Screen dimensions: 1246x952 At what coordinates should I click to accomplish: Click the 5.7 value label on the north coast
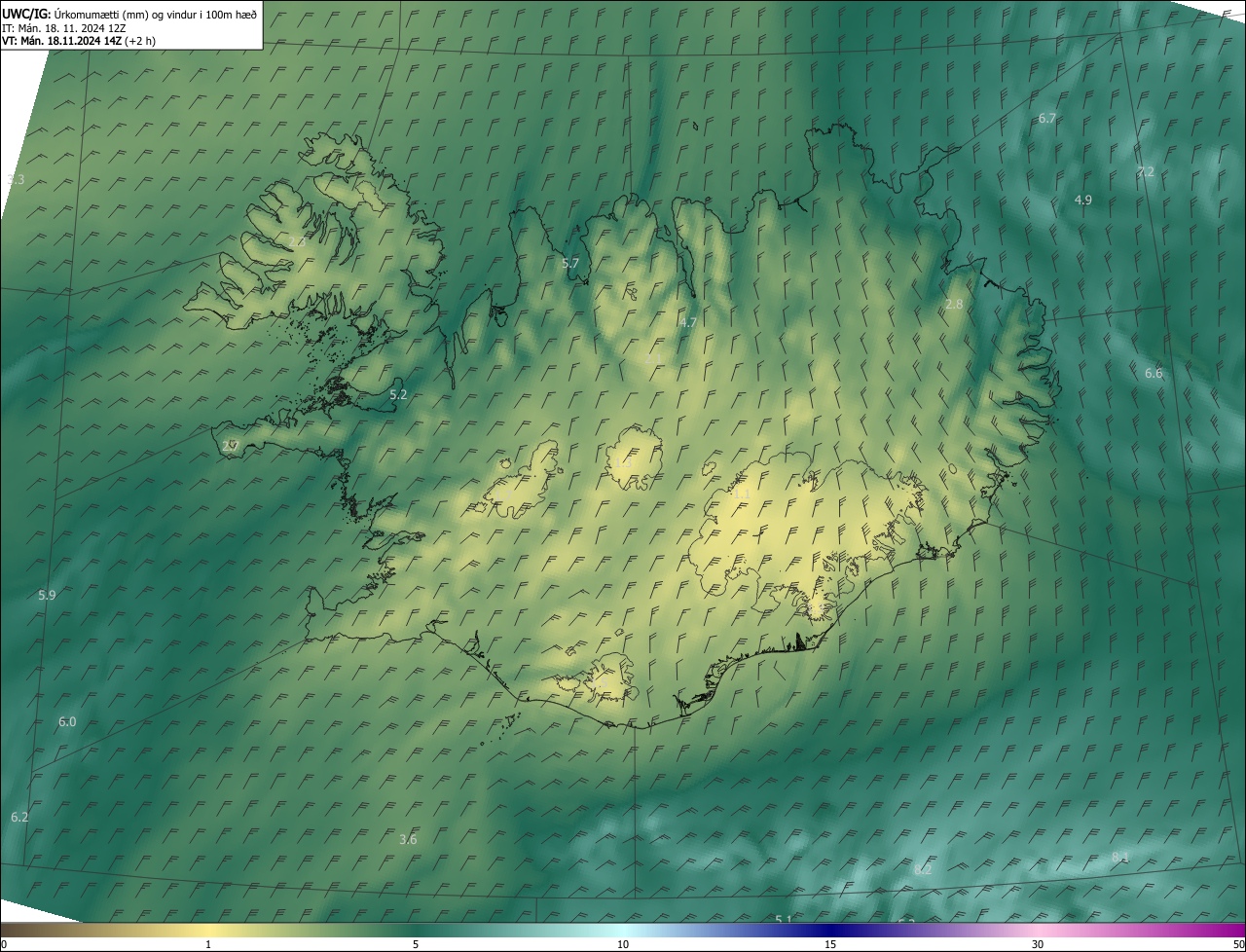point(570,263)
